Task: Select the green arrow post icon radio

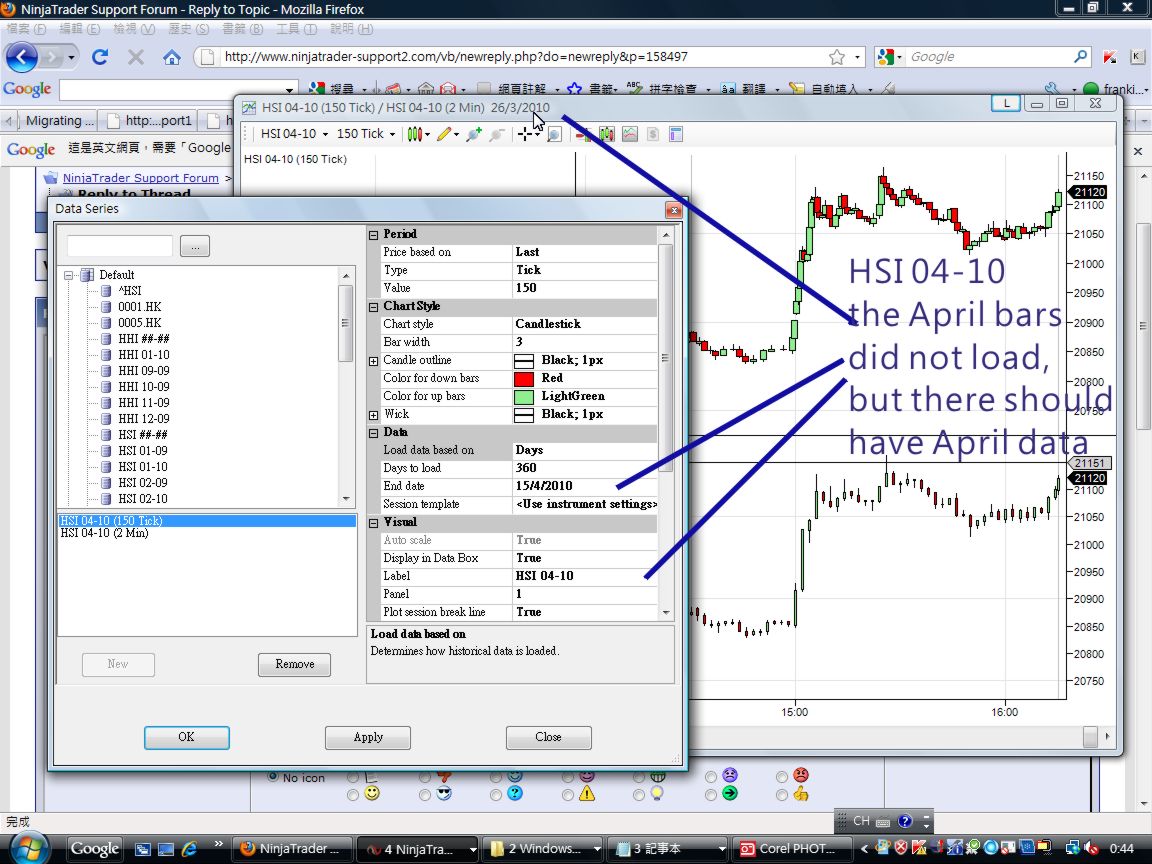Action: (710, 794)
